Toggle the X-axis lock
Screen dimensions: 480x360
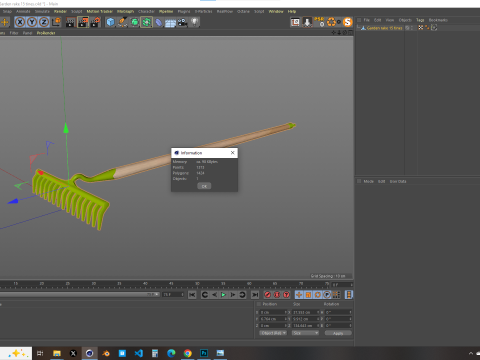tap(20, 22)
